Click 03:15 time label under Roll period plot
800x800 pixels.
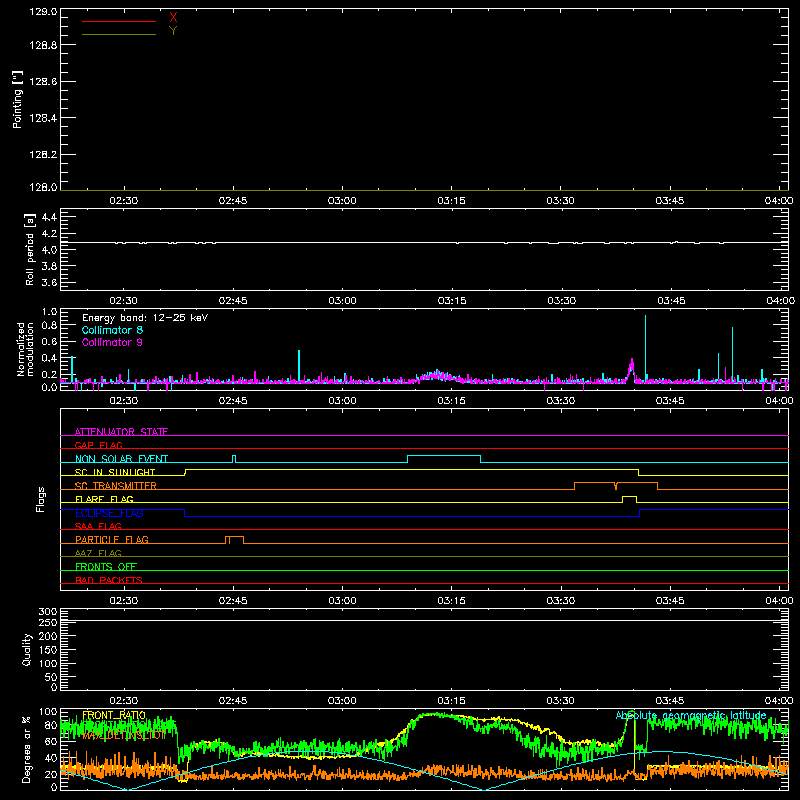[452, 301]
